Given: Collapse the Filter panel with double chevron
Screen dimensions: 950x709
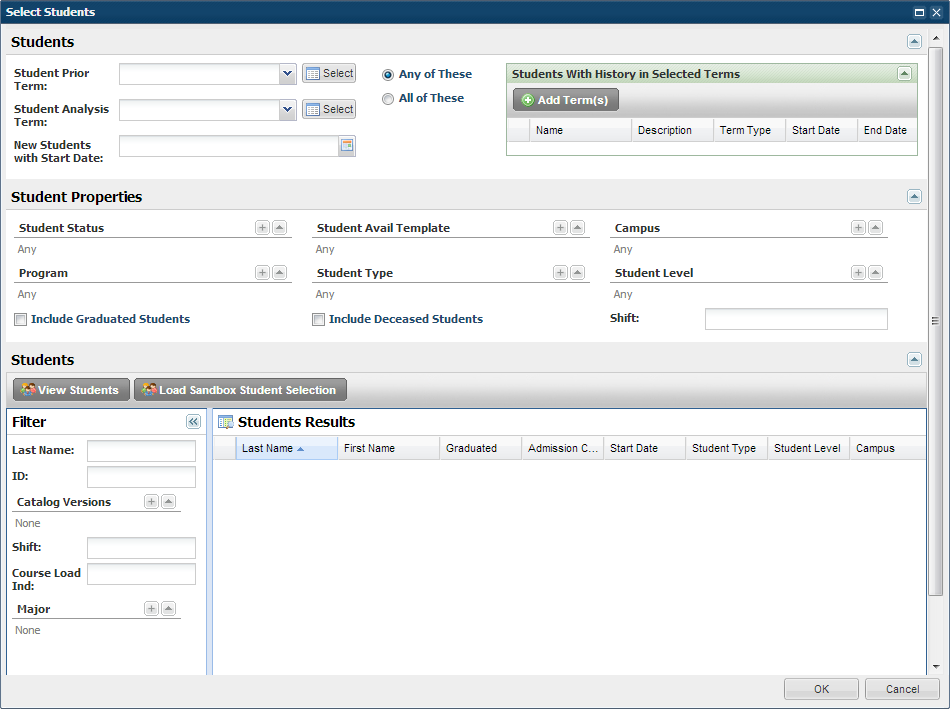Looking at the screenshot, I should coord(193,422).
